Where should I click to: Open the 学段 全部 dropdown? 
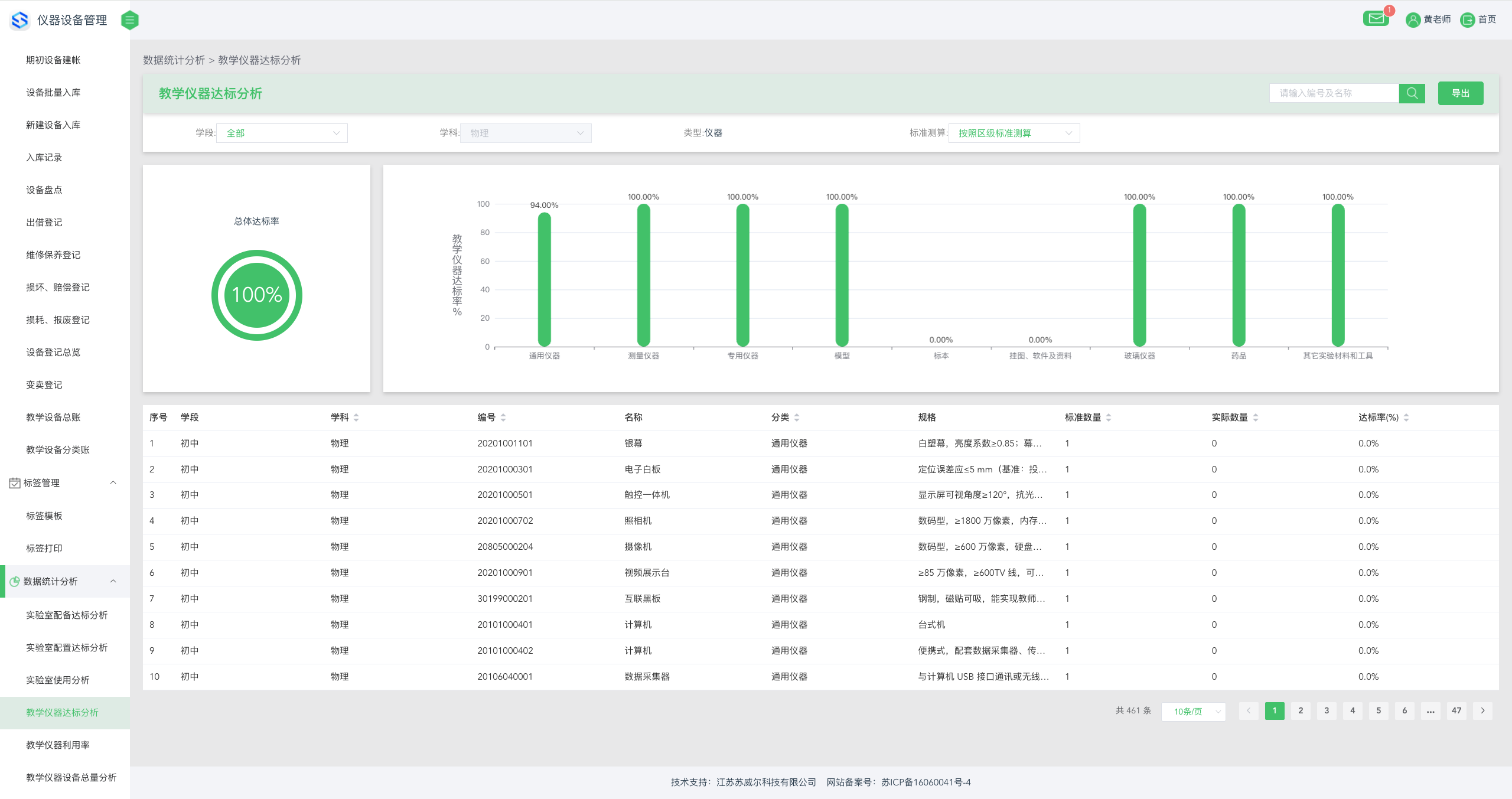click(282, 133)
